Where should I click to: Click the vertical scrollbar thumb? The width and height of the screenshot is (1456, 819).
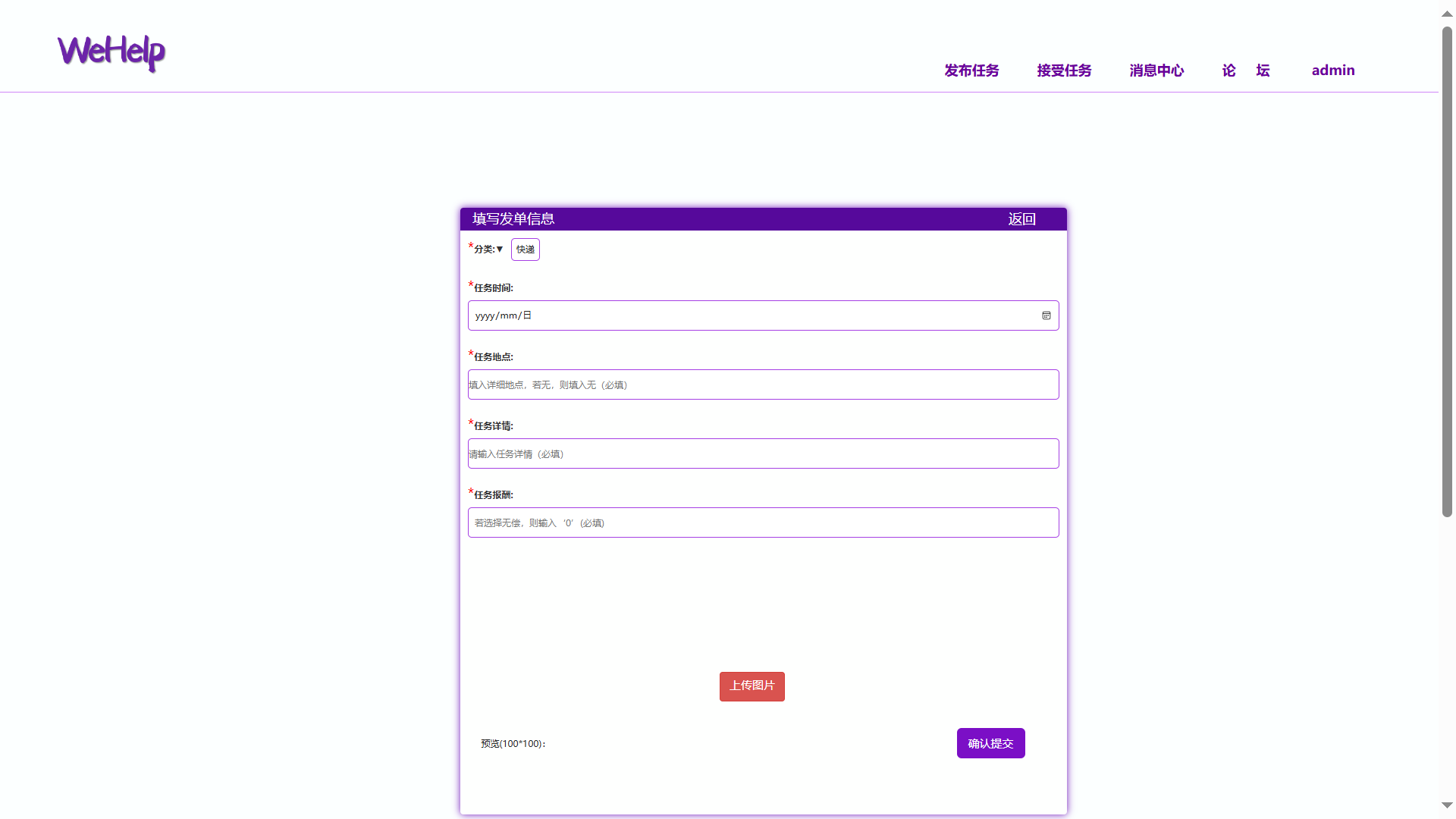(x=1447, y=273)
